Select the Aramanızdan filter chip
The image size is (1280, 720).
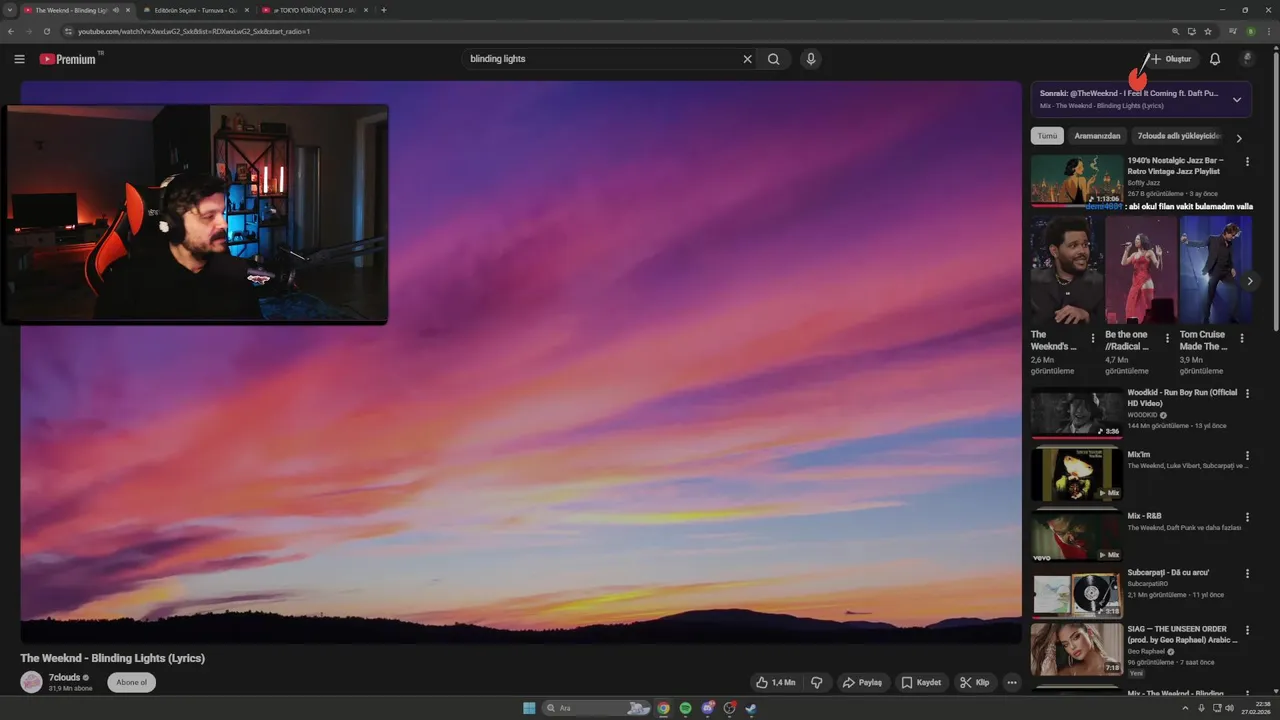coord(1097,136)
